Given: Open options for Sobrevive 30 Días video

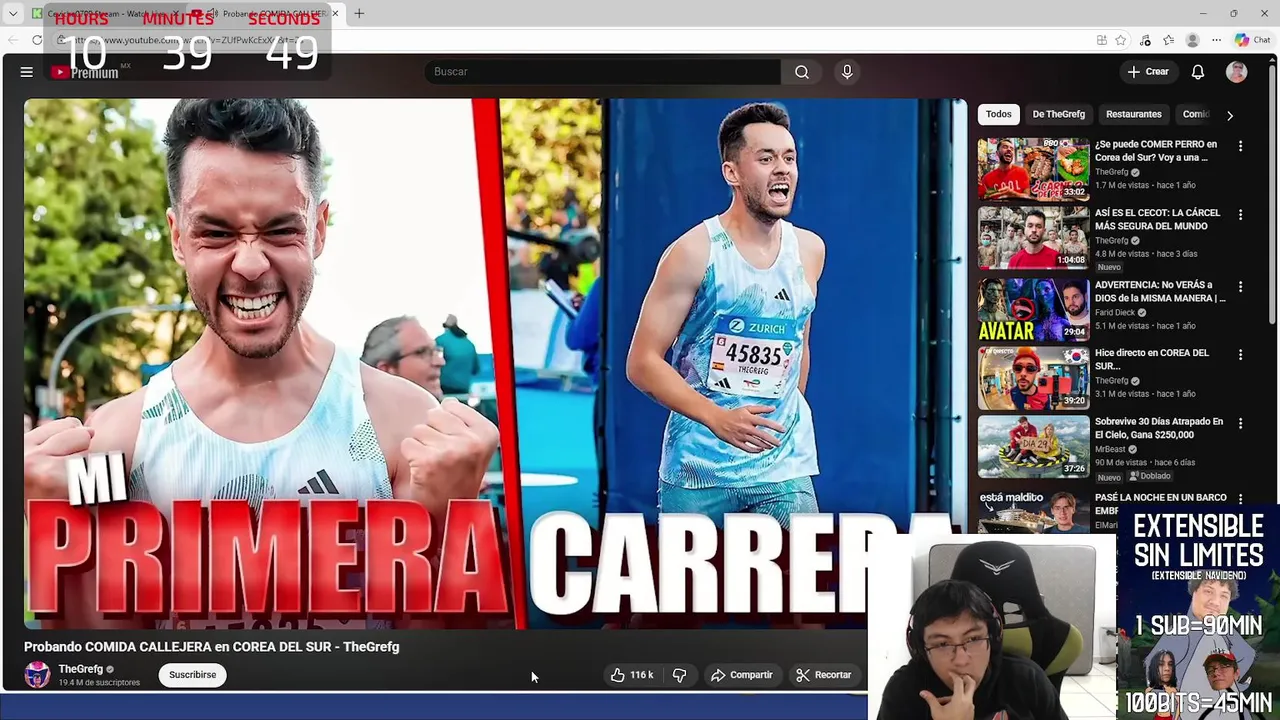Looking at the screenshot, I should (1240, 424).
